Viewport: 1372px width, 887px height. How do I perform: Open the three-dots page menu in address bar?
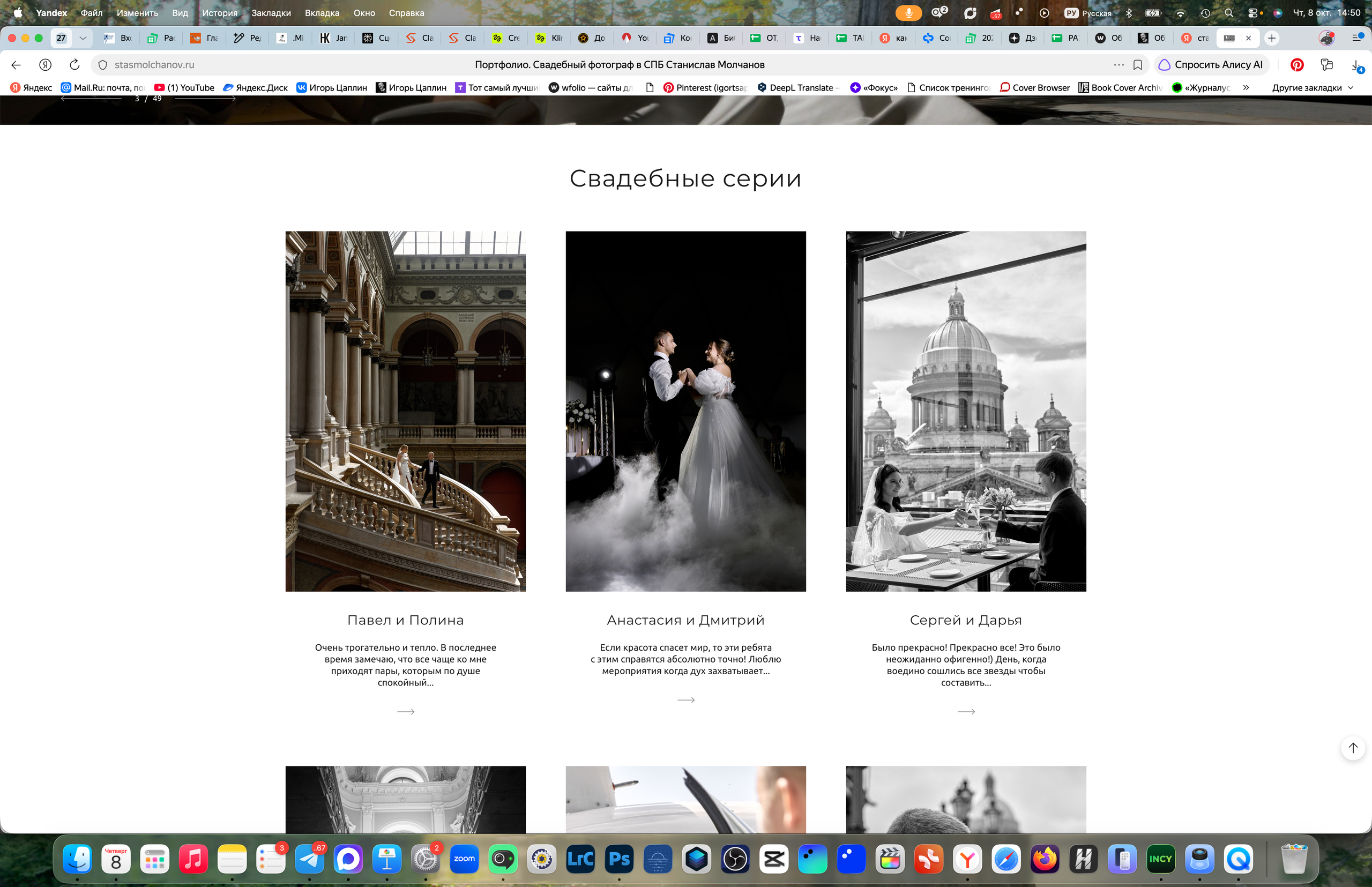[1119, 64]
